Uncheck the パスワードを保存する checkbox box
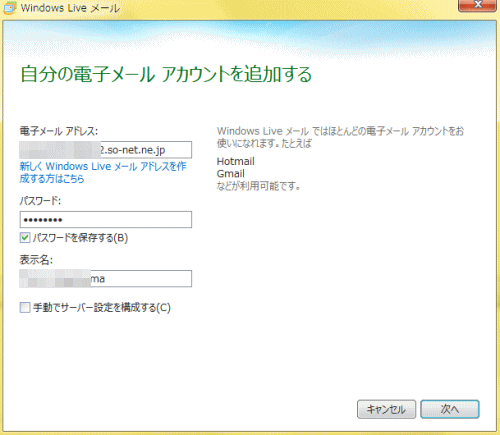This screenshot has height=435, width=500. [25, 238]
